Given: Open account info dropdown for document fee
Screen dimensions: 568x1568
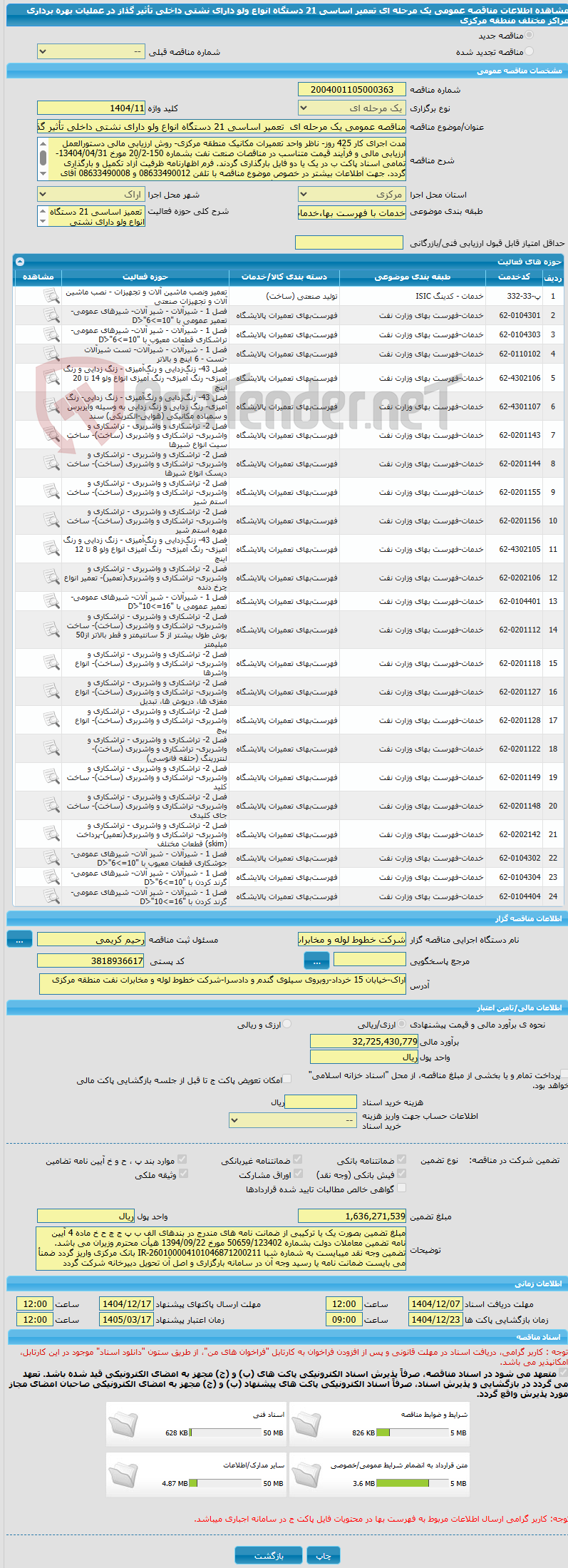Looking at the screenshot, I should (x=292, y=1120).
